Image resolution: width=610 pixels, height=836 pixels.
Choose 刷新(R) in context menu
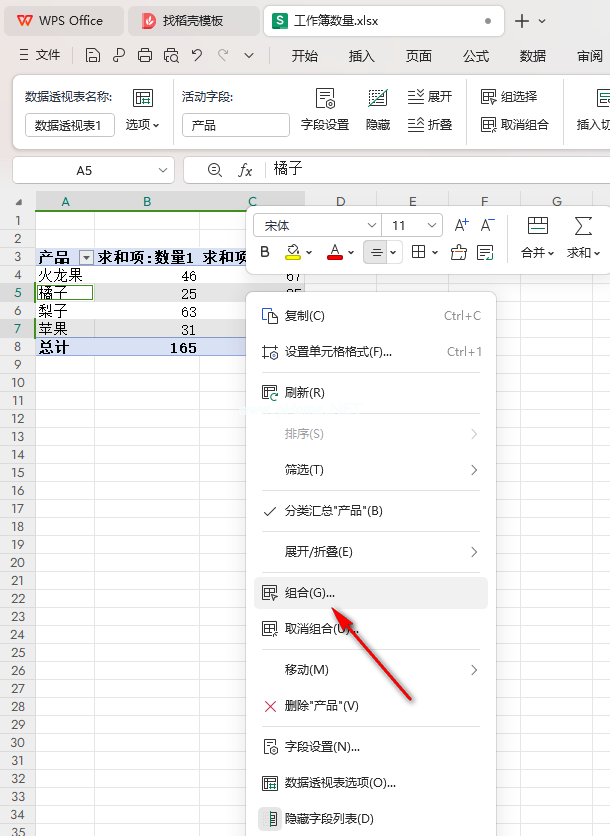371,393
